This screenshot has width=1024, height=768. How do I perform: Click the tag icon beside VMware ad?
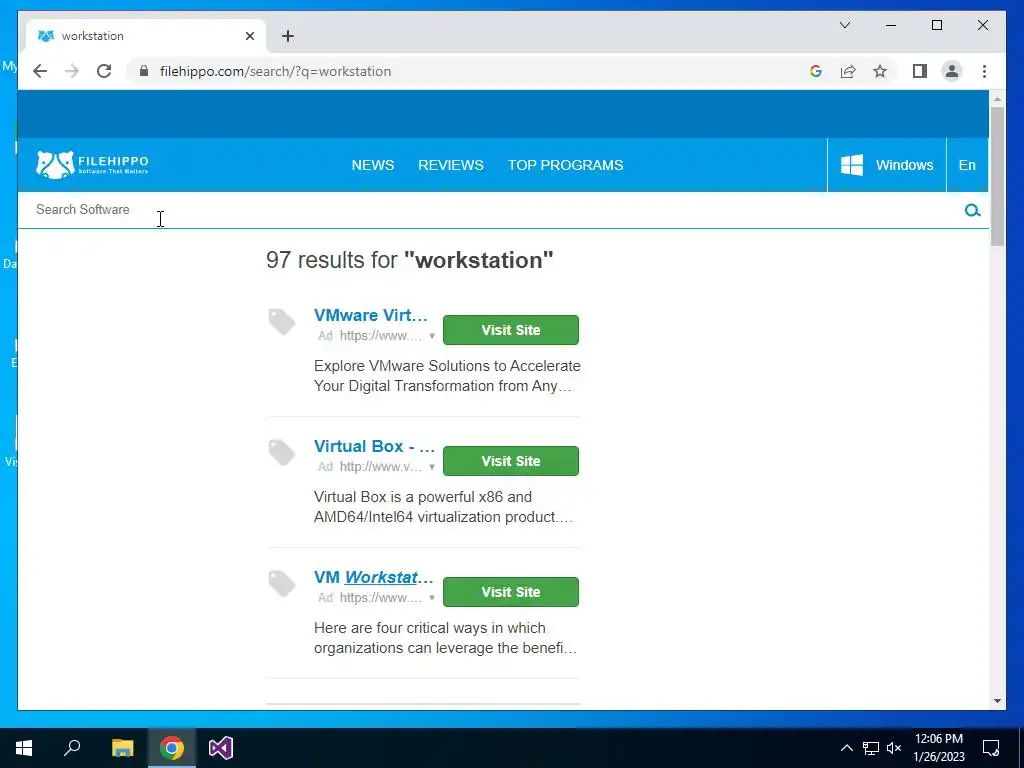[282, 321]
